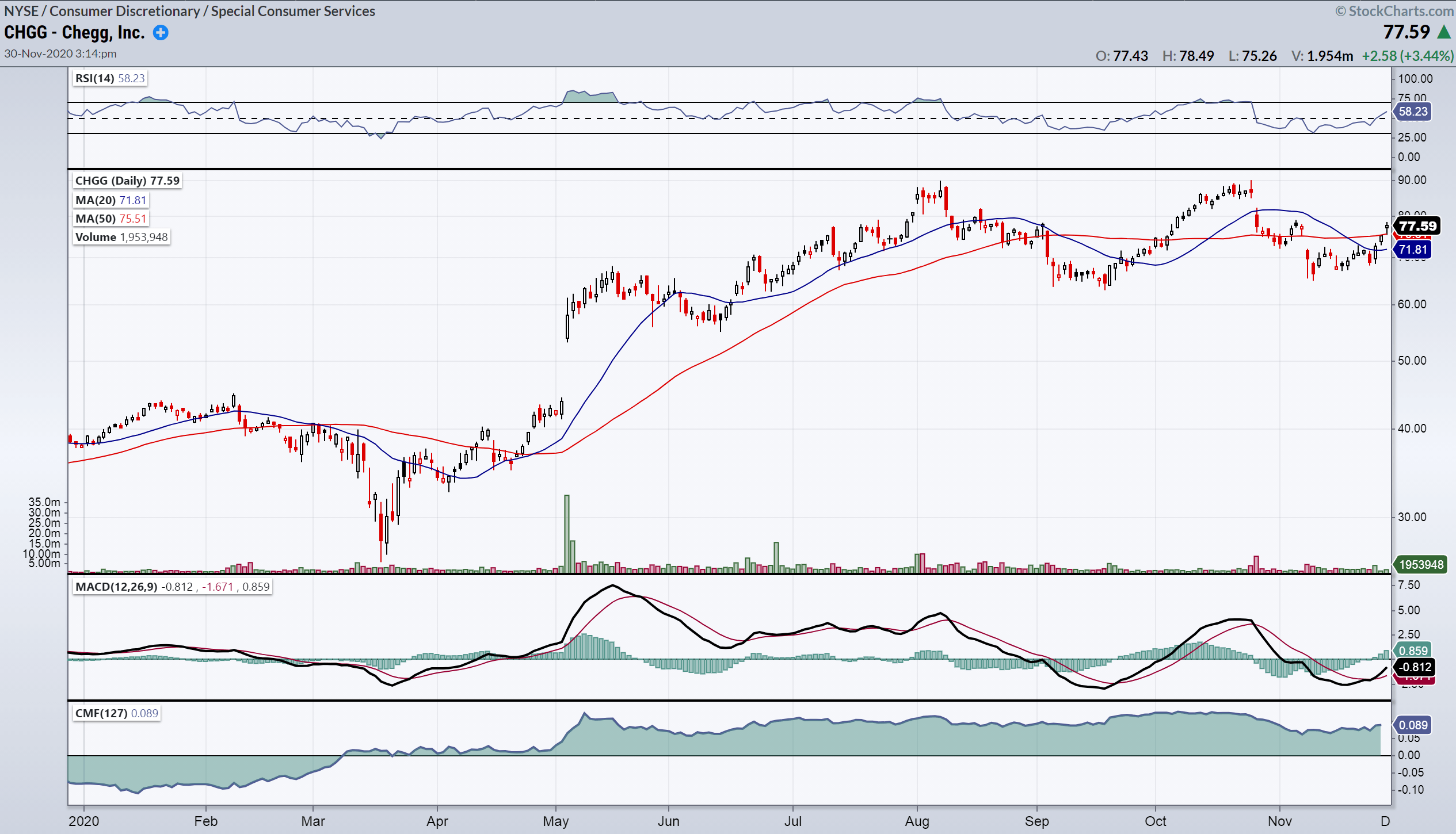The image size is (1456, 834).
Task: Select the RSI(14) indicator label
Action: click(95, 78)
